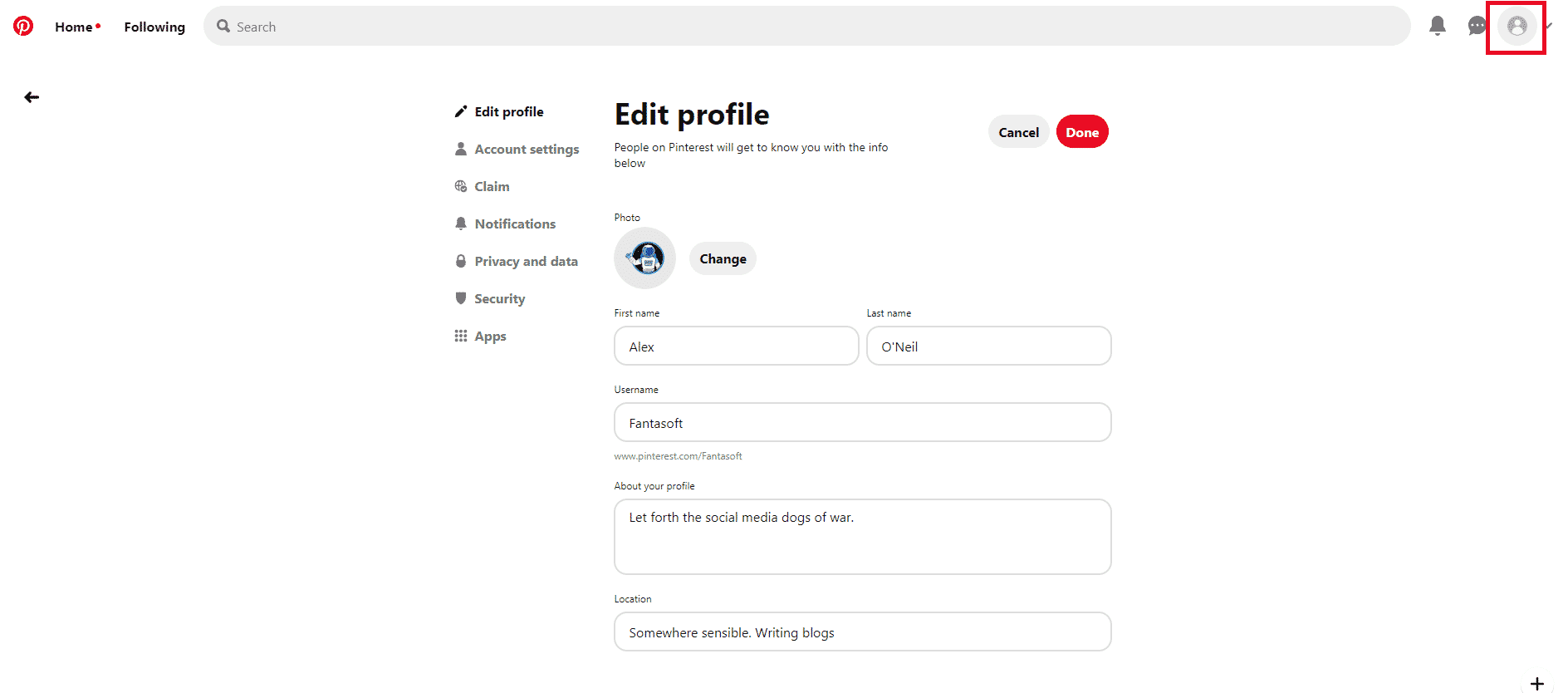
Task: Select Edit profile in the sidebar
Action: point(509,111)
